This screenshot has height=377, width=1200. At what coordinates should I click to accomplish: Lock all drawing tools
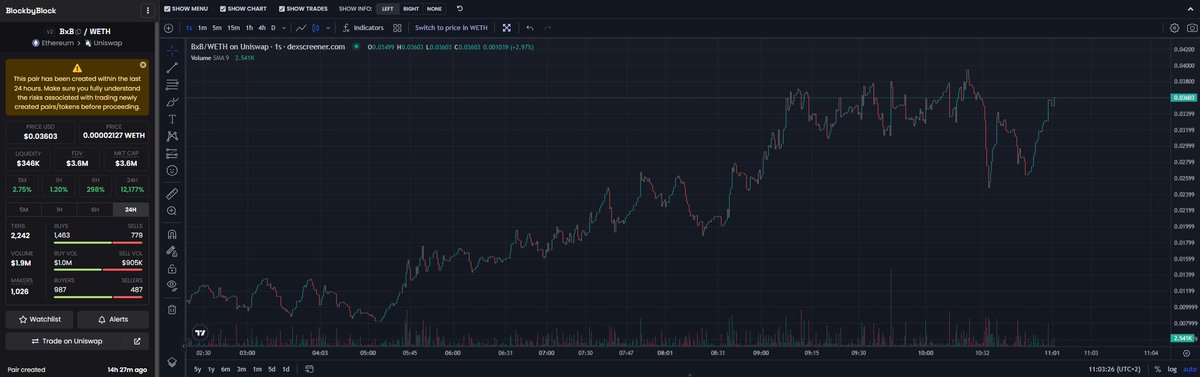click(x=172, y=268)
